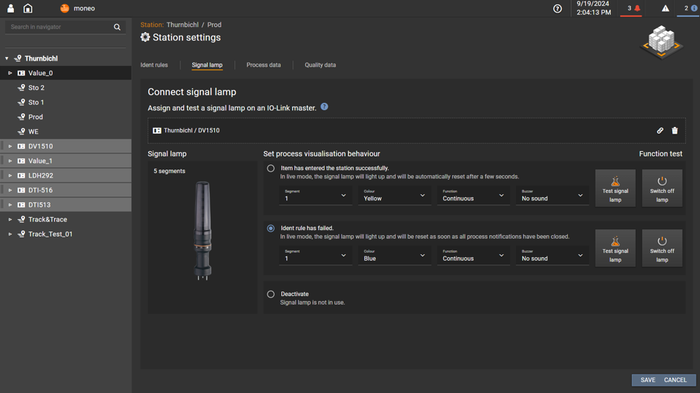Viewport: 700px width, 393px height.
Task: Switch off lamp for ident rule failed
Action: pos(662,248)
